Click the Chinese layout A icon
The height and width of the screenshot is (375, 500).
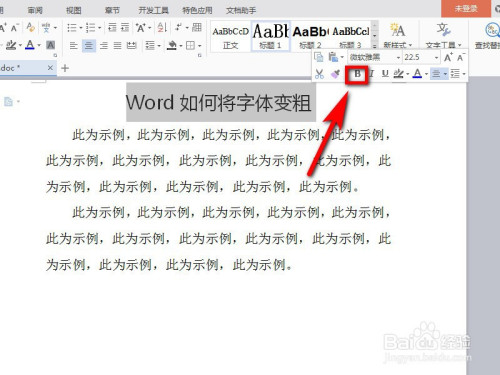coord(141,28)
